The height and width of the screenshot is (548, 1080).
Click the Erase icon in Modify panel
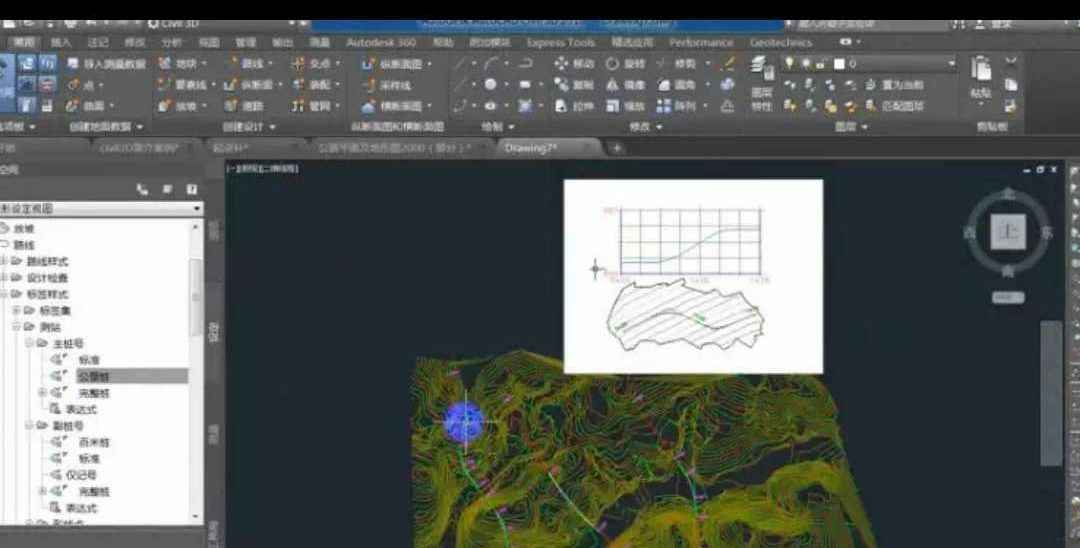click(x=727, y=63)
